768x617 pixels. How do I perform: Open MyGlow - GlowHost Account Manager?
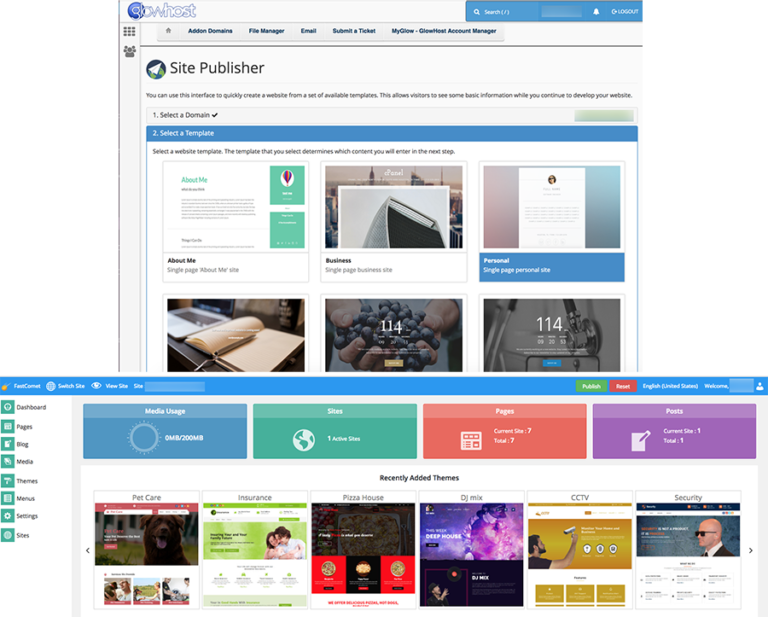[444, 31]
